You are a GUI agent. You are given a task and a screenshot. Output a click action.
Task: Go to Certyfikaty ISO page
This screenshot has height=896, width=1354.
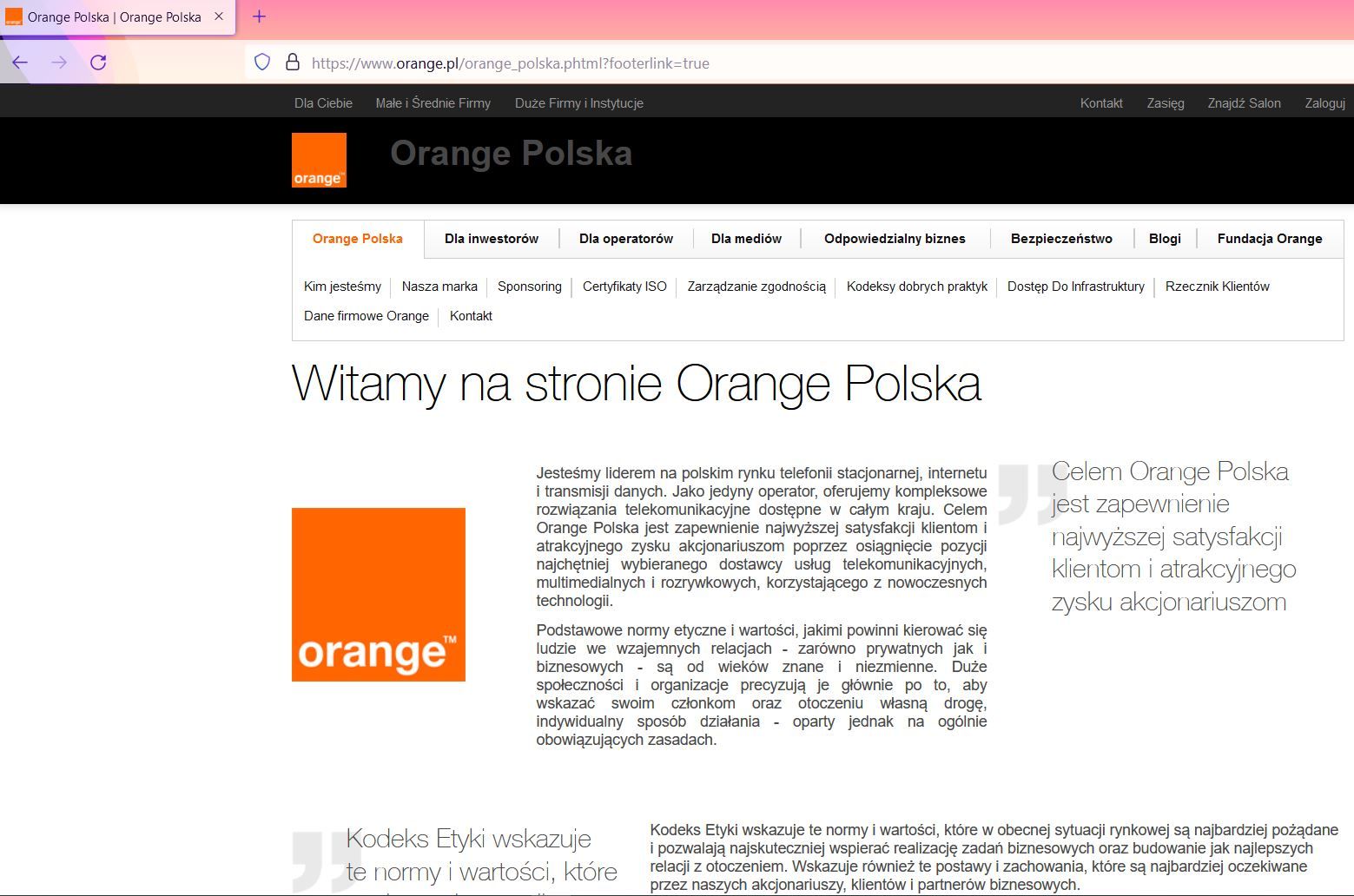click(x=624, y=286)
